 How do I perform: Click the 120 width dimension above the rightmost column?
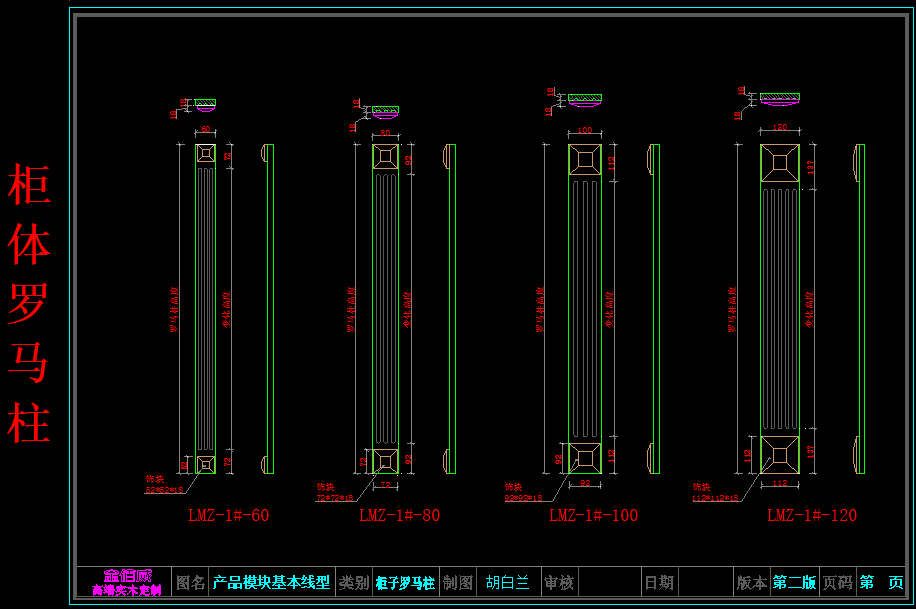click(x=780, y=128)
